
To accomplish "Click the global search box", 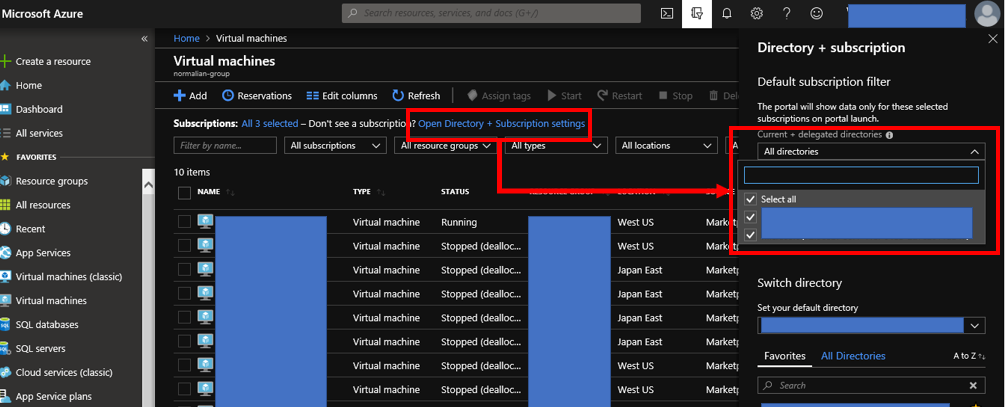I will pyautogui.click(x=491, y=13).
